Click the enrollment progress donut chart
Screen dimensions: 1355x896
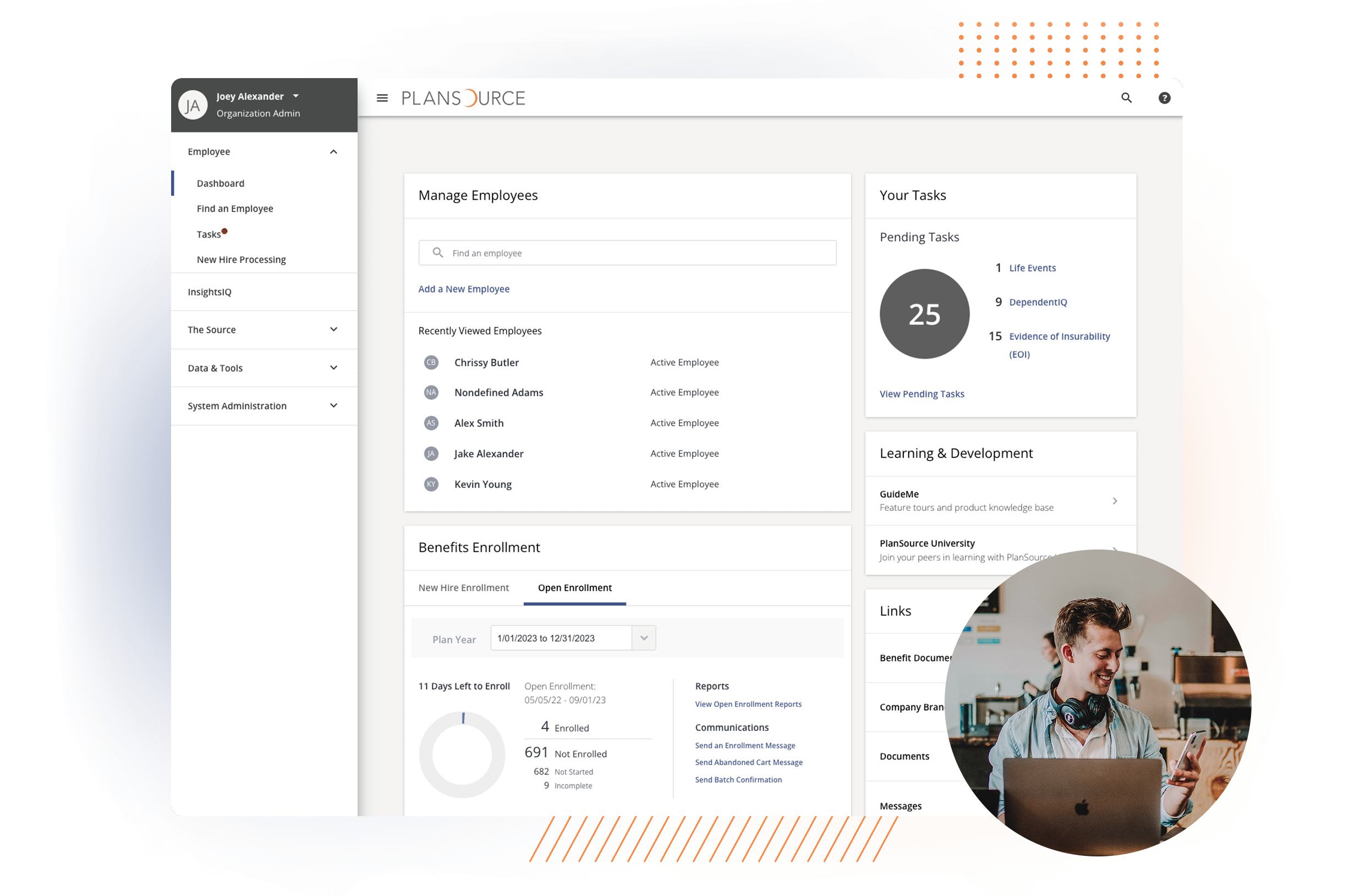(462, 754)
